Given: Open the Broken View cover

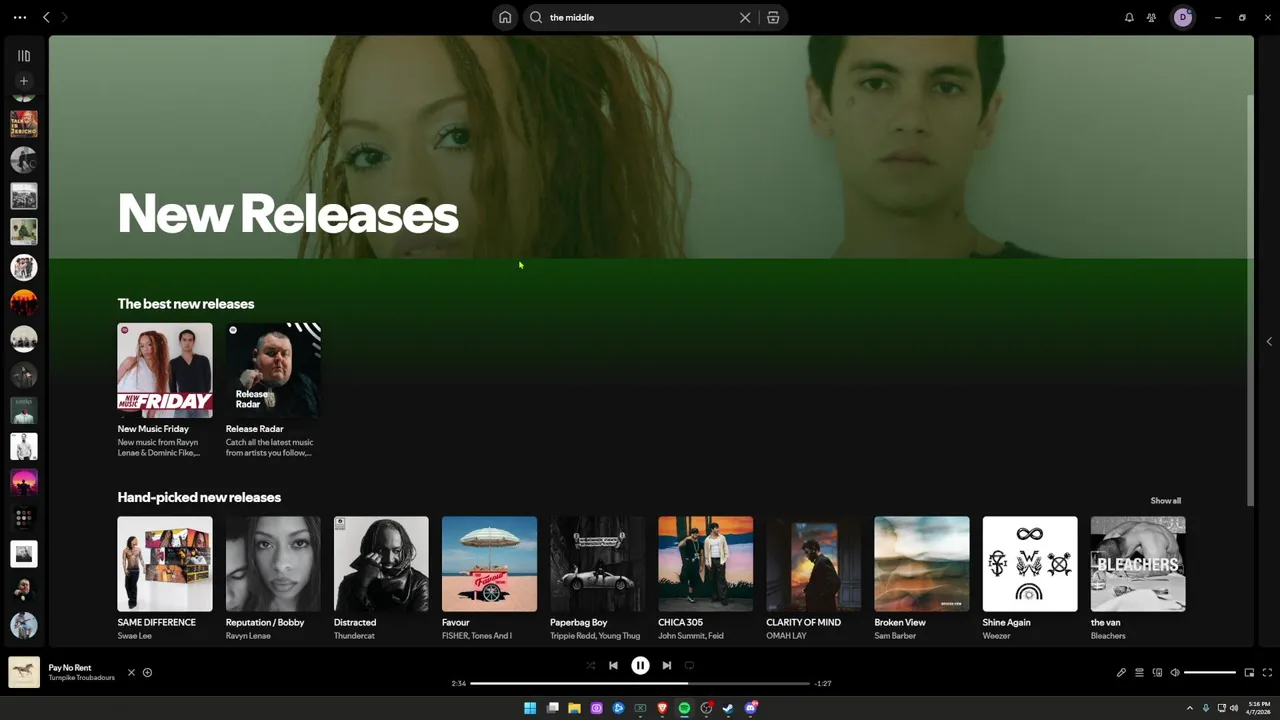Looking at the screenshot, I should click(x=921, y=564).
